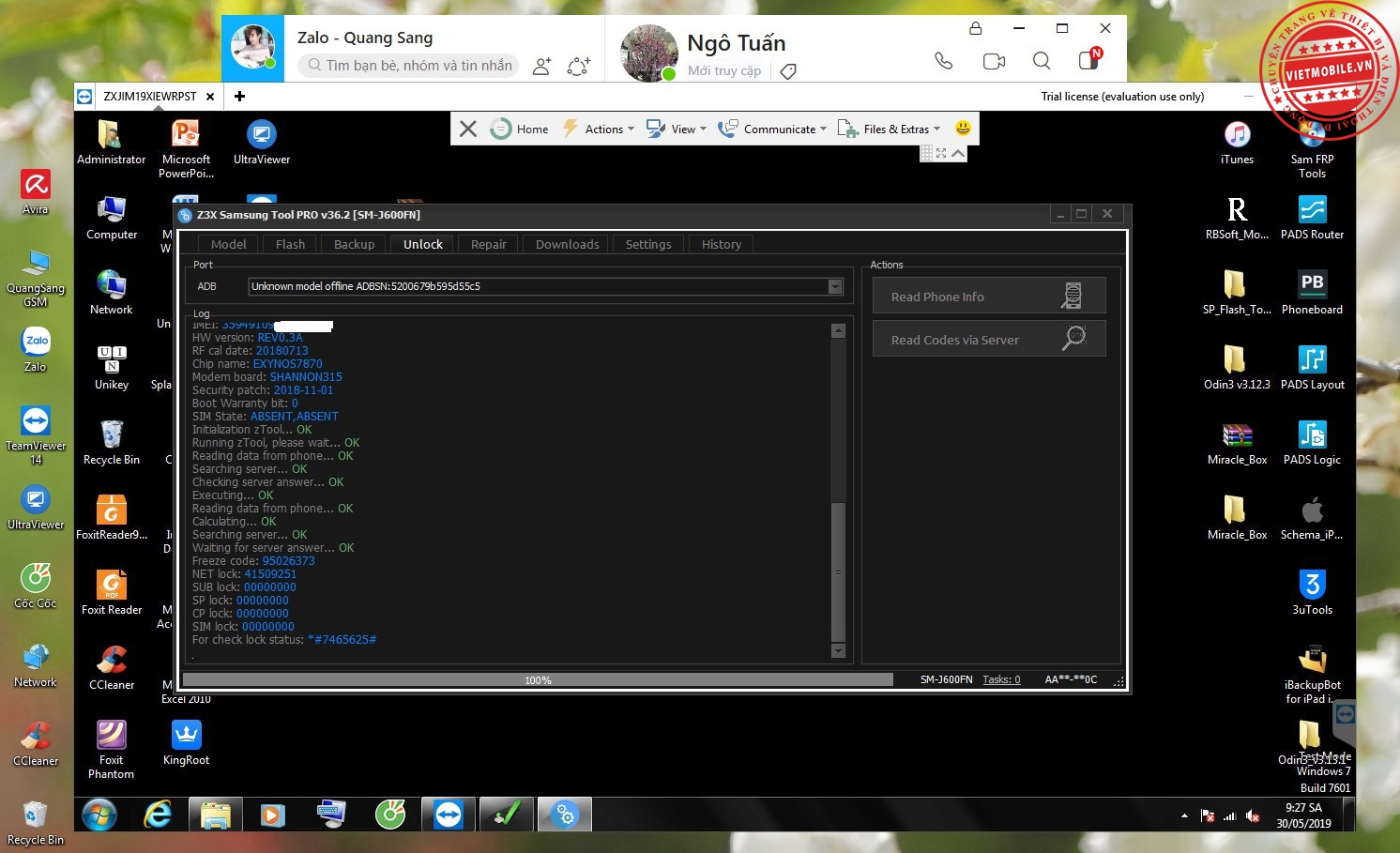
Task: Open the Settings tab in Z3X
Action: point(648,244)
